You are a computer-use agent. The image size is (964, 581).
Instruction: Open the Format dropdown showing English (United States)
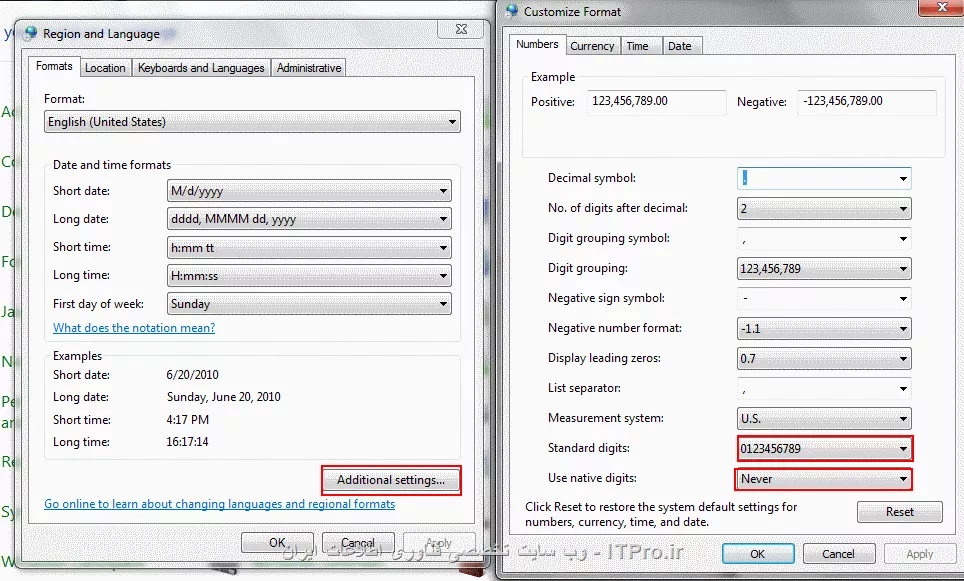252,122
